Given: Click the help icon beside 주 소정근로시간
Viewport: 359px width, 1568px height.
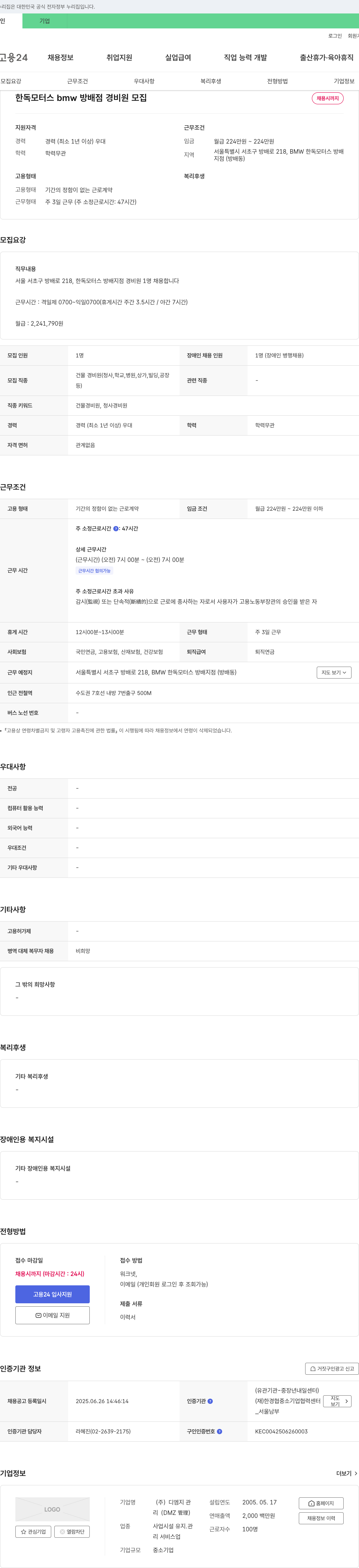Looking at the screenshot, I should tap(116, 528).
